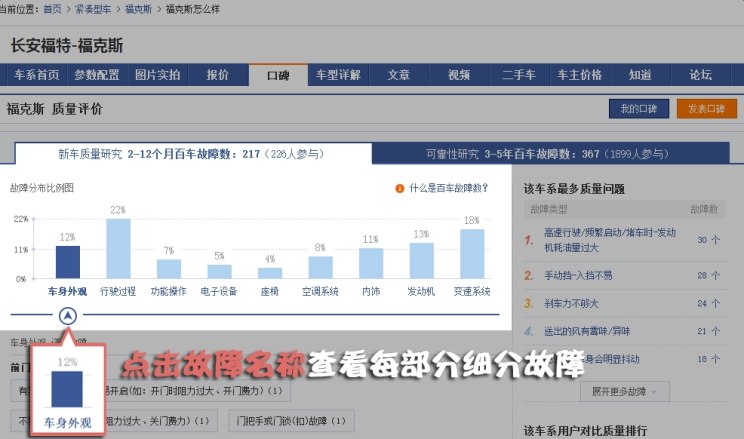This screenshot has height=439, width=744.
Task: Select the 口碑 tab
Action: click(278, 75)
